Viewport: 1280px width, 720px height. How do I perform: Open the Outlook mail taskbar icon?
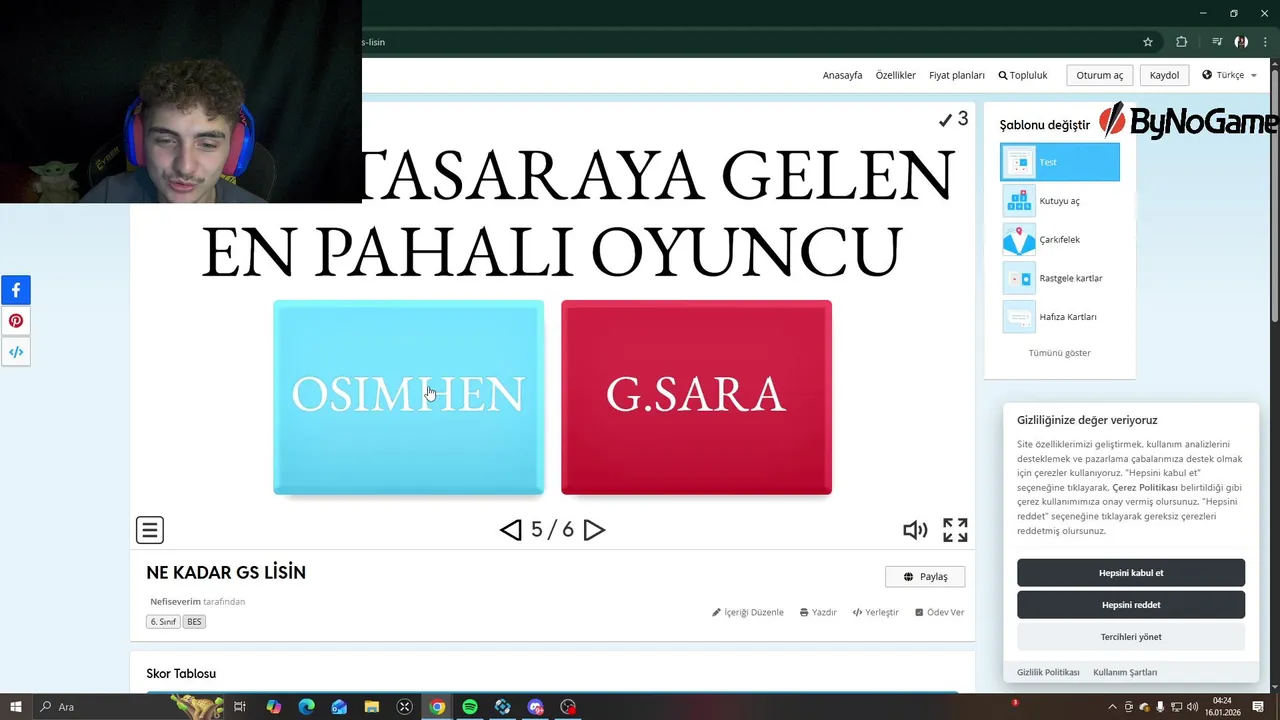339,707
